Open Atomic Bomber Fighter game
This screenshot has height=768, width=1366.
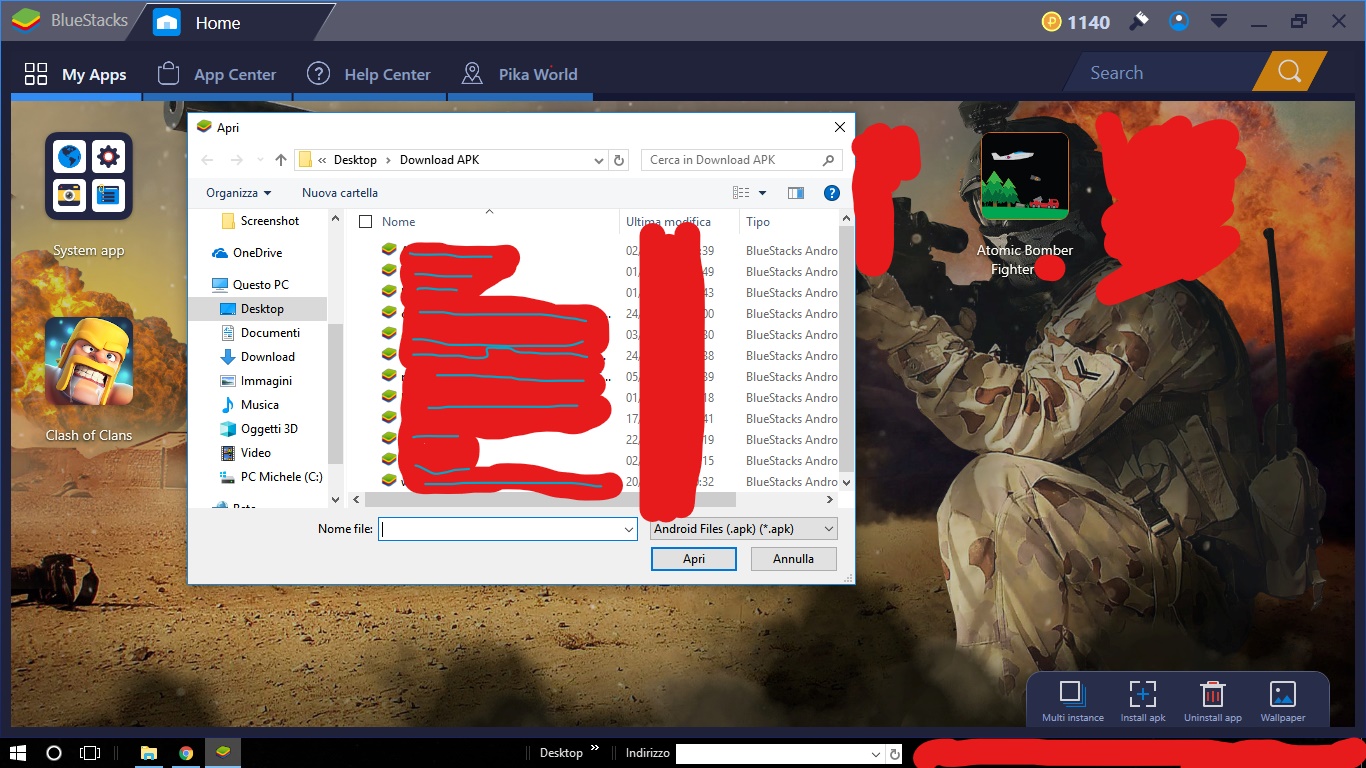pos(1024,176)
